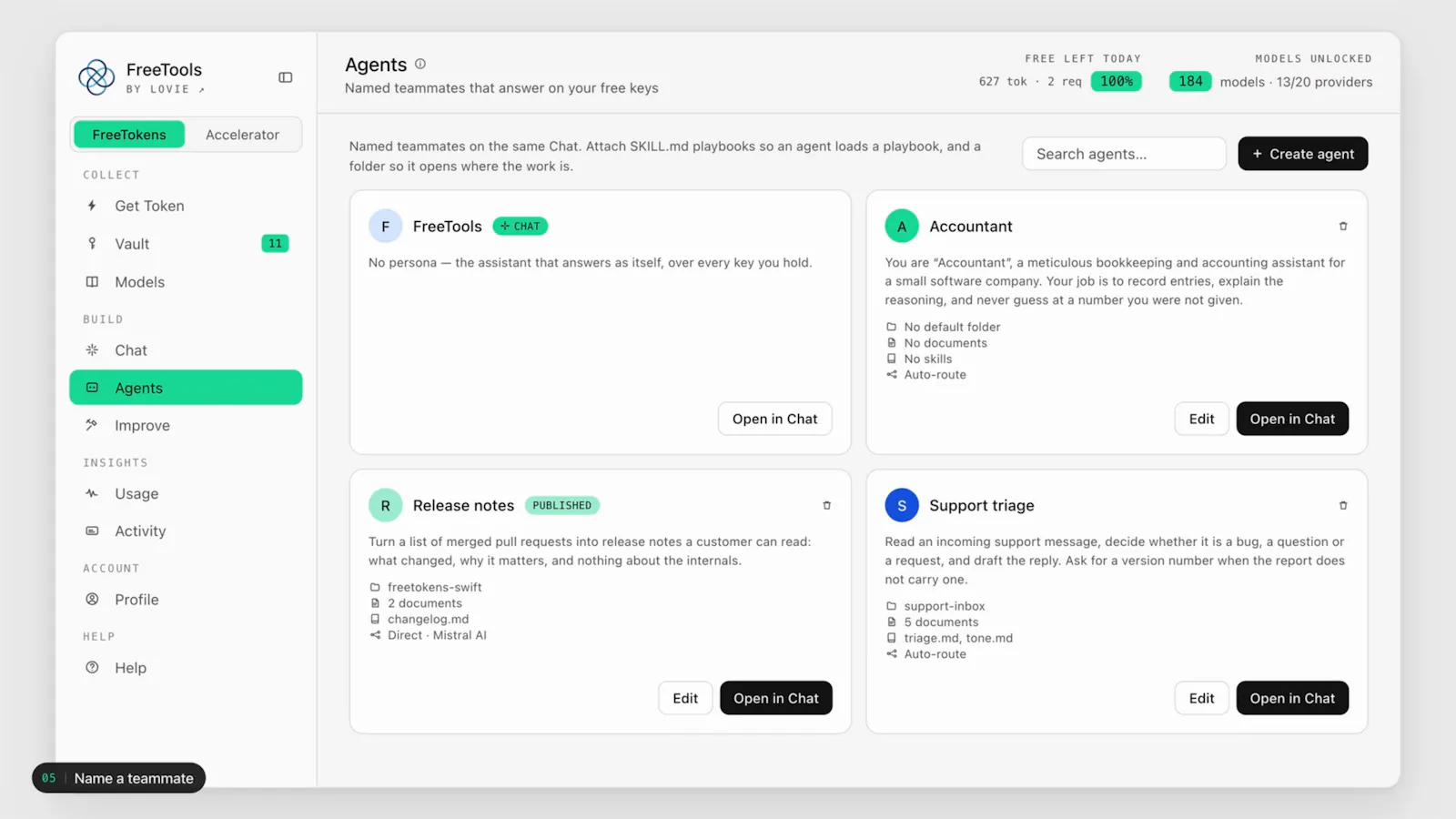This screenshot has width=1456, height=819.
Task: Open Accountant in Chat
Action: tap(1292, 419)
